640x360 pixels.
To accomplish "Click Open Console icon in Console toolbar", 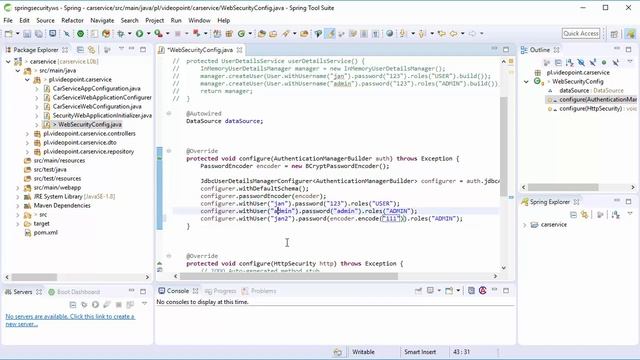I will click(x=449, y=291).
